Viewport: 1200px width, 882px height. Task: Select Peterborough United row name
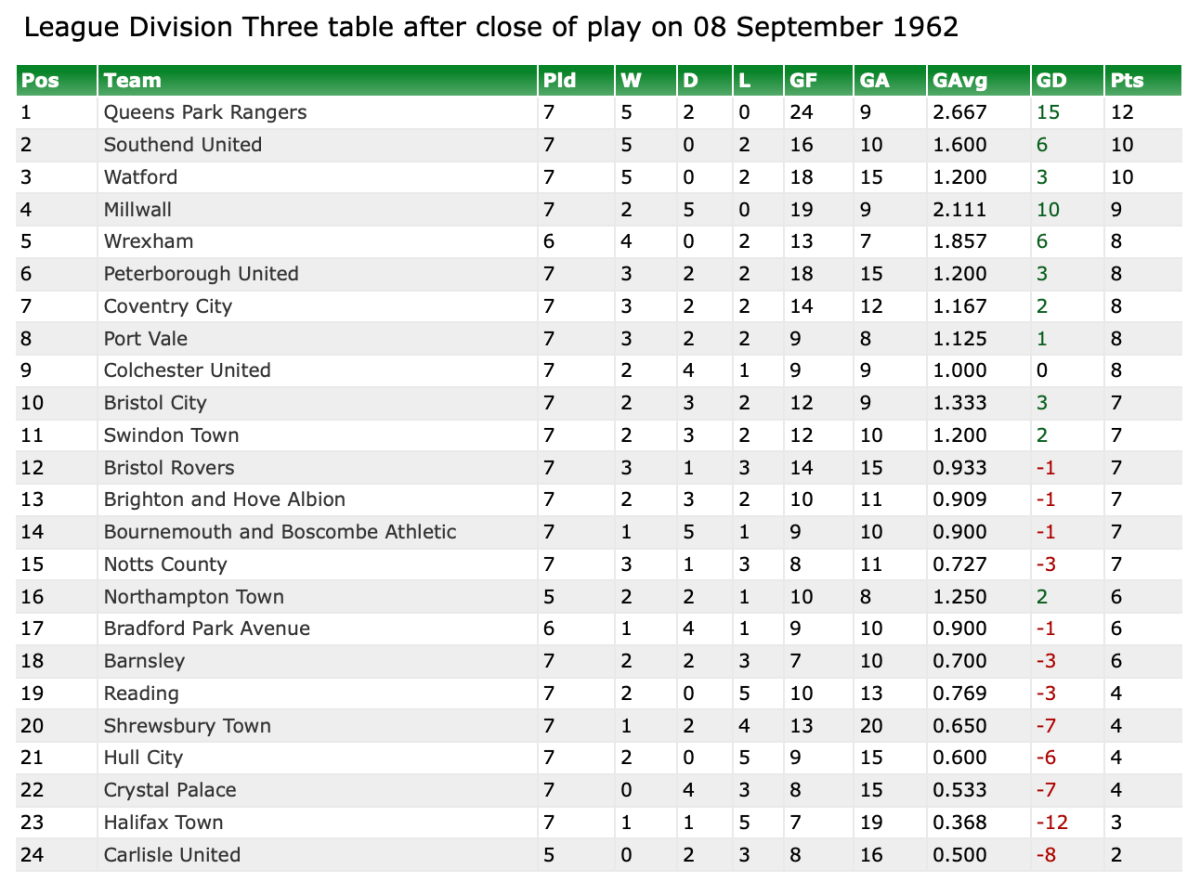(x=201, y=274)
